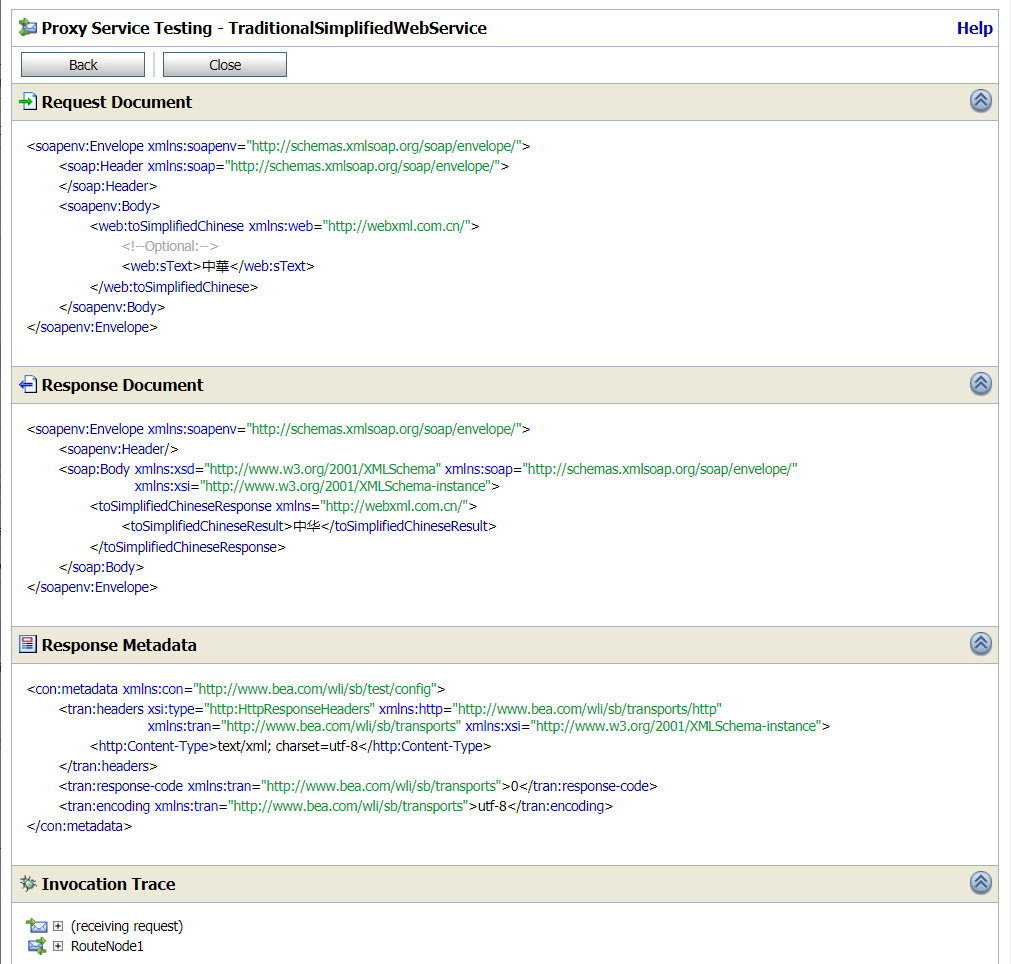Click the tran:encoding utf-8 line
1011x964 pixels.
pyautogui.click(x=336, y=806)
